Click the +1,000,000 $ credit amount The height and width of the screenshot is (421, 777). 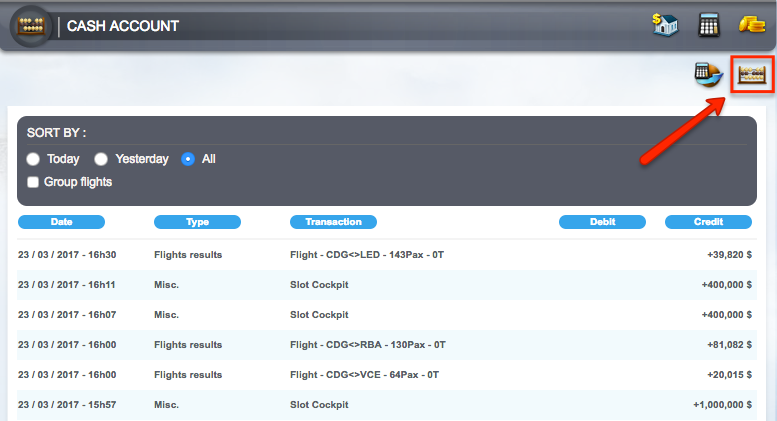(x=722, y=405)
